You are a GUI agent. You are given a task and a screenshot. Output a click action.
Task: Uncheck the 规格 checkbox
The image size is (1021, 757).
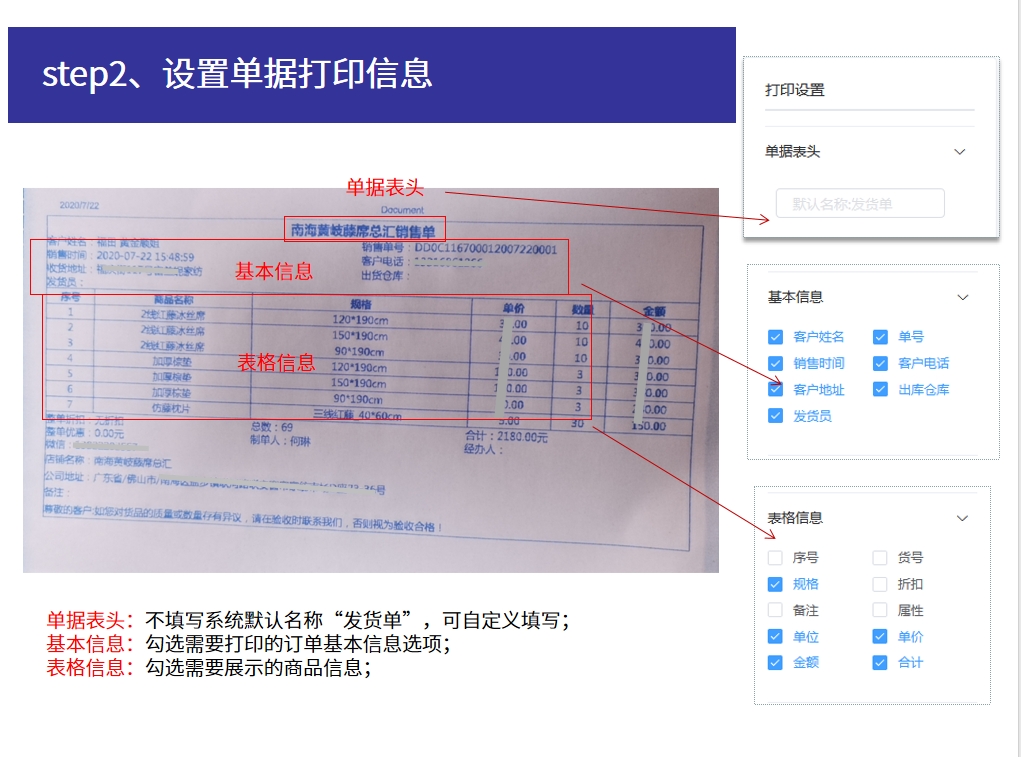[x=775, y=584]
